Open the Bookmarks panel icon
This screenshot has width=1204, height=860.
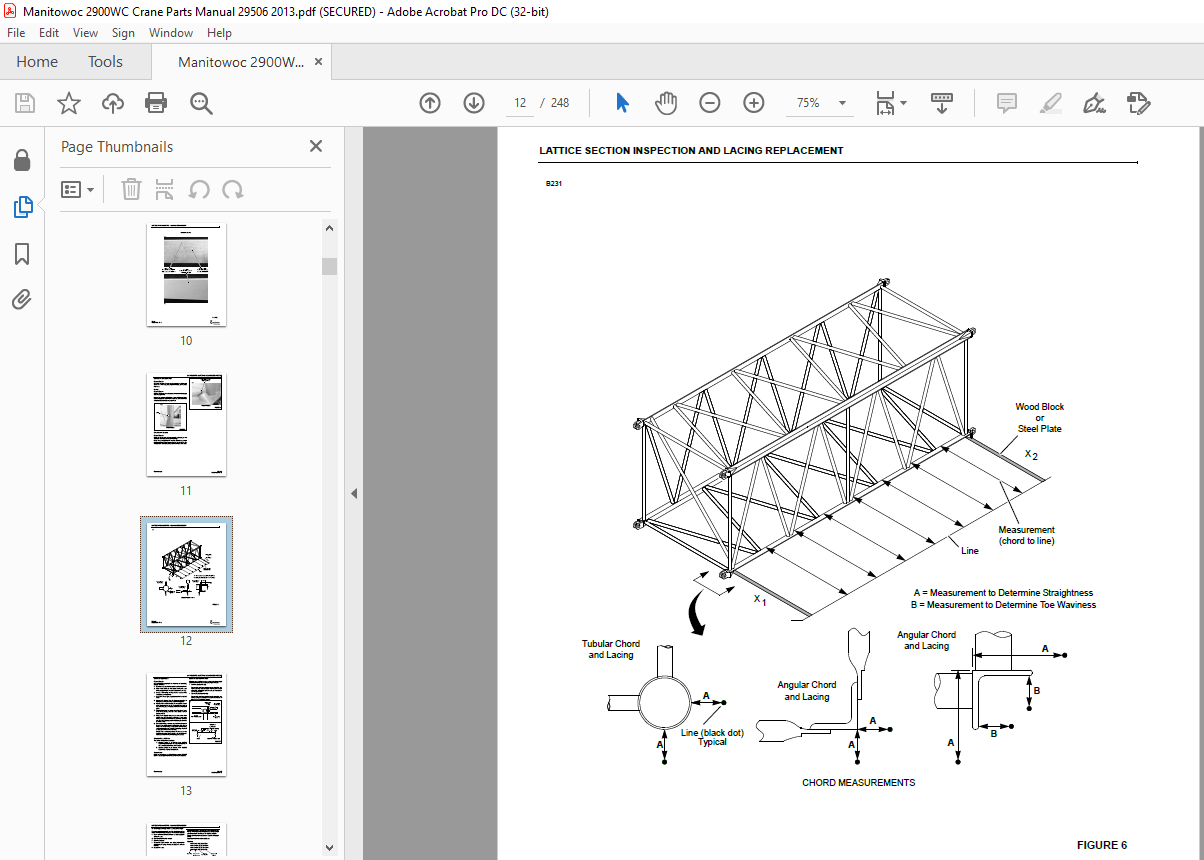click(x=22, y=254)
